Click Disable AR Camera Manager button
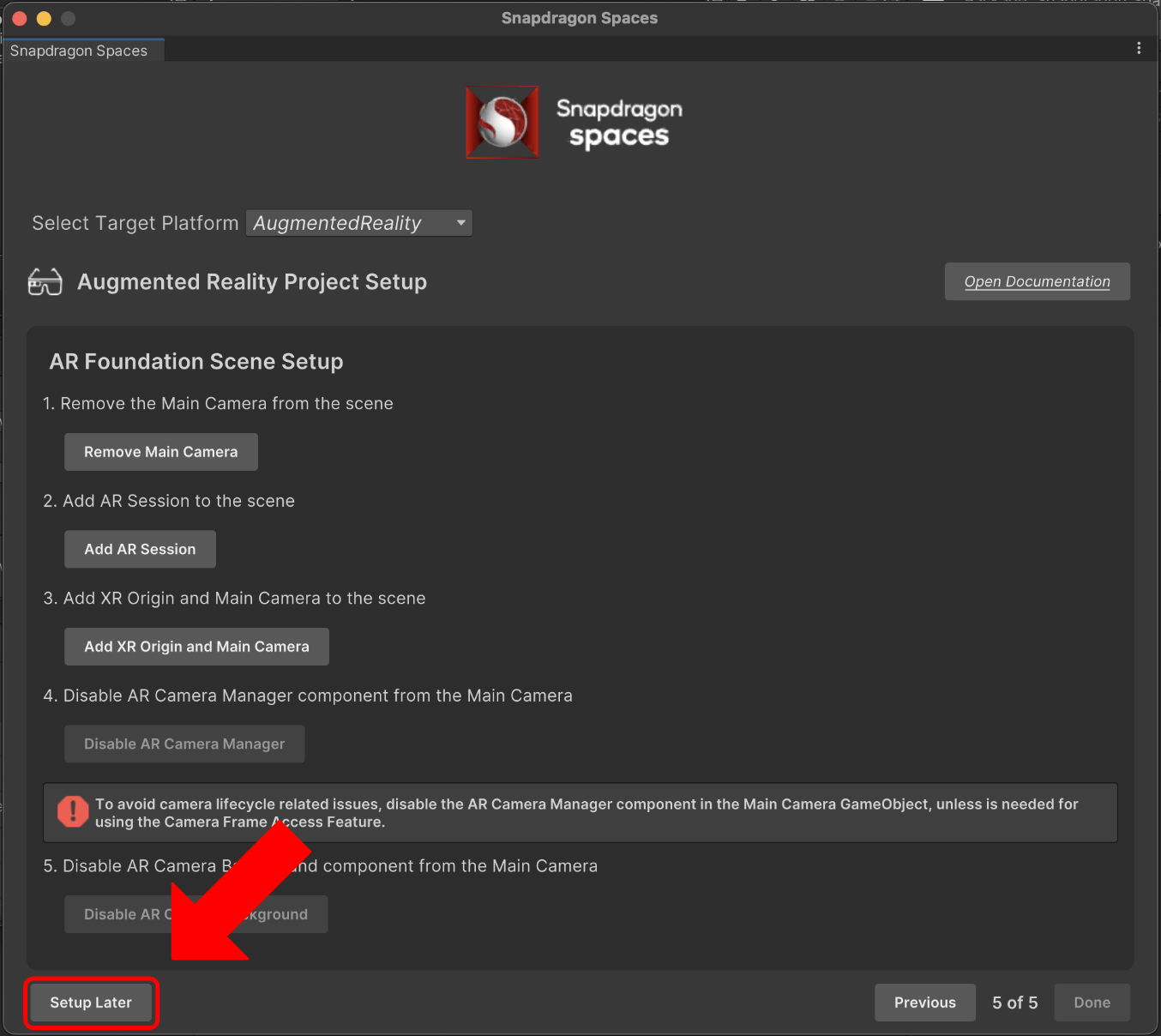This screenshot has height=1036, width=1161. point(184,744)
